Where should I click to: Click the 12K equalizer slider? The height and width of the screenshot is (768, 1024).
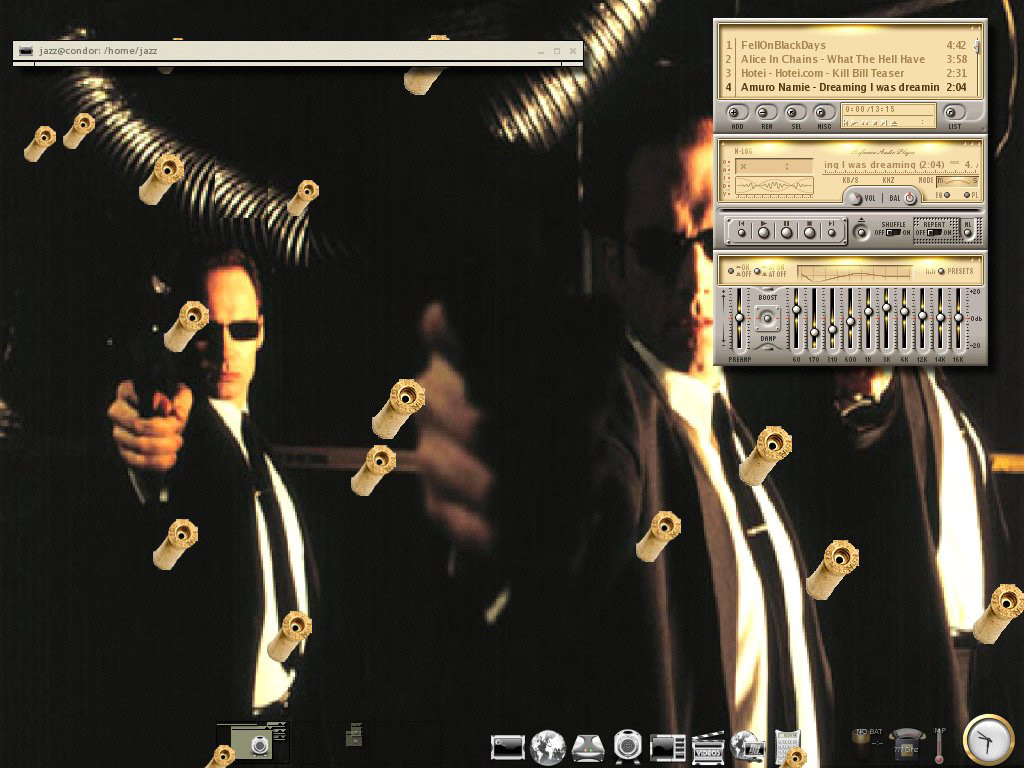point(922,318)
